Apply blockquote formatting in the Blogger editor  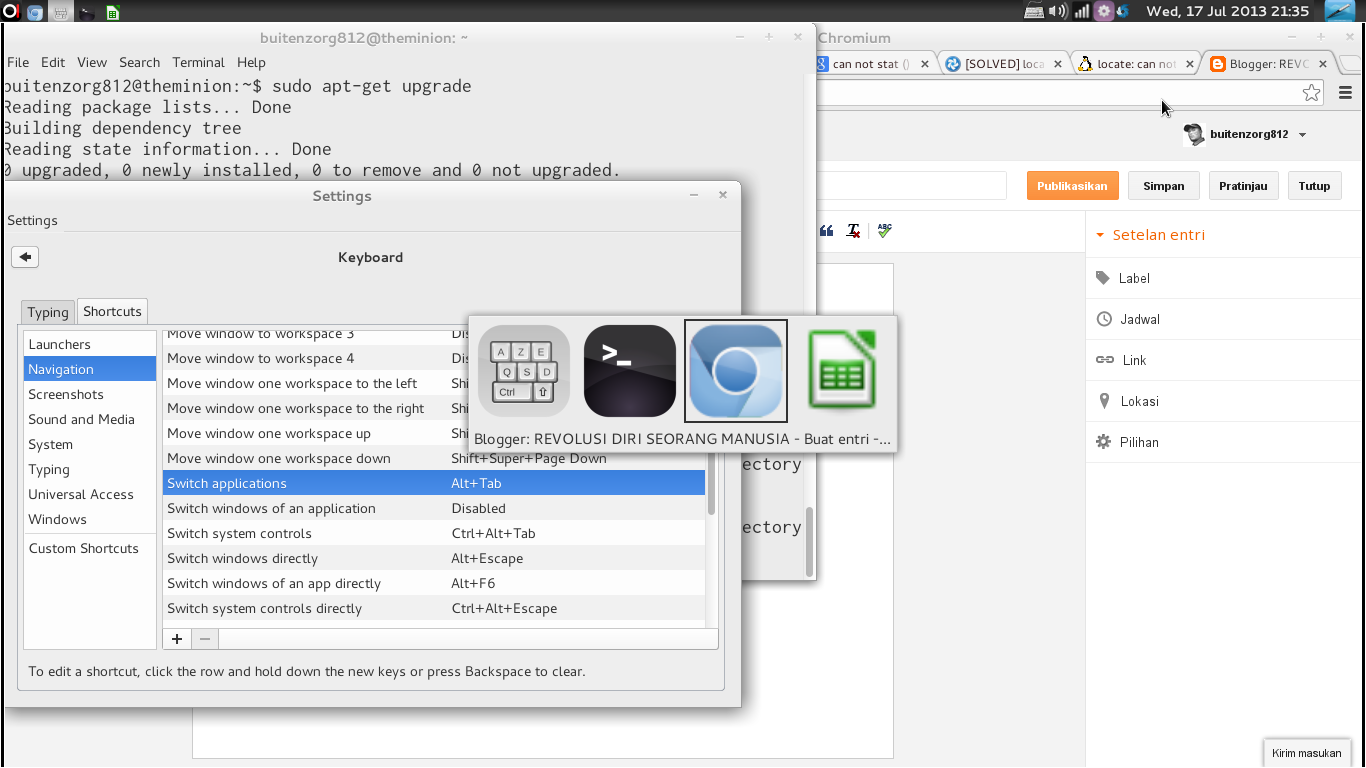[x=826, y=230]
